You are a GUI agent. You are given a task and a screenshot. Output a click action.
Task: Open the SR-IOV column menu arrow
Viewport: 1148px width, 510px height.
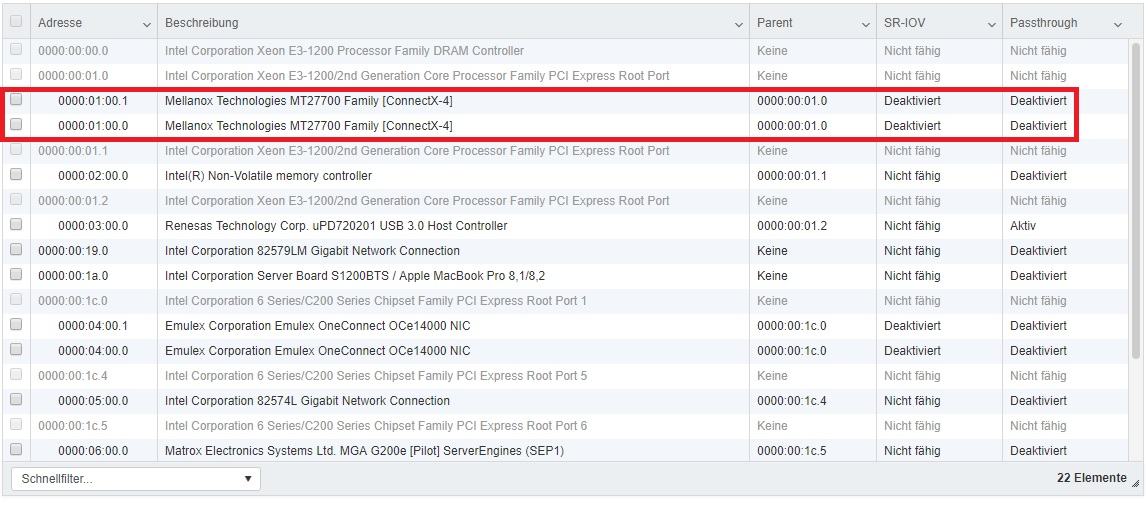pyautogui.click(x=992, y=24)
